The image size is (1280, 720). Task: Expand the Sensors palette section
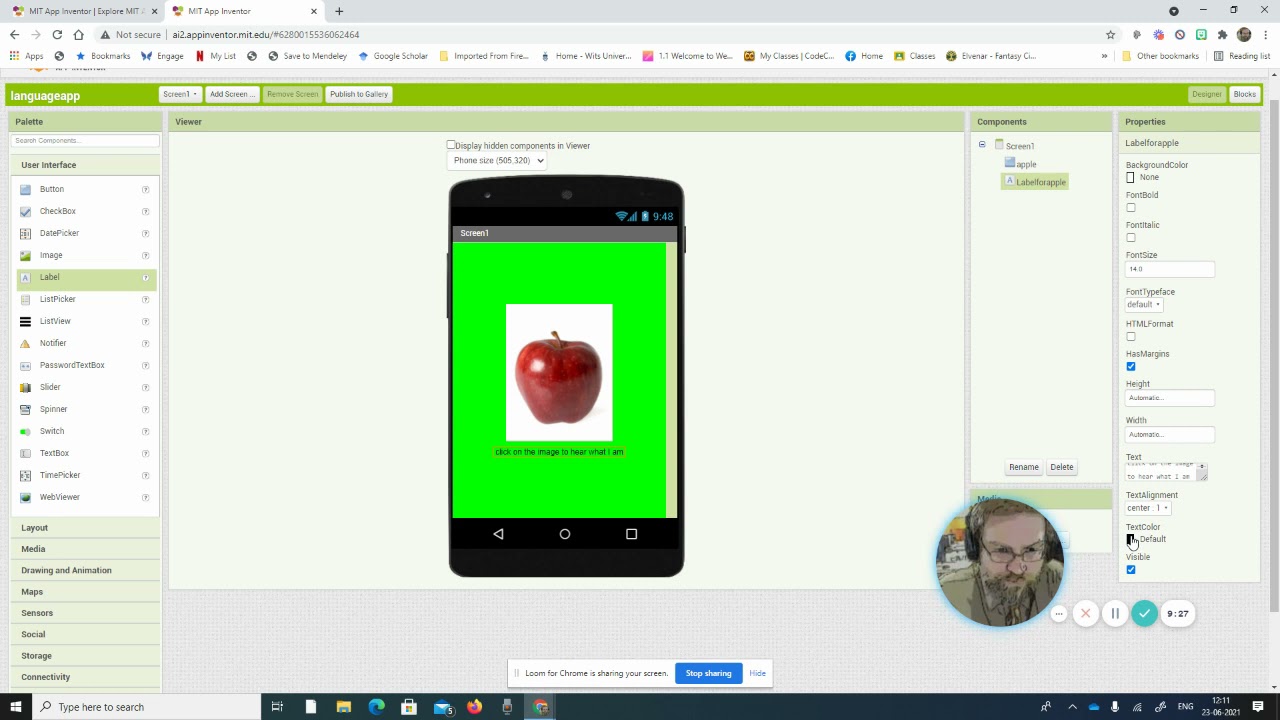(37, 613)
